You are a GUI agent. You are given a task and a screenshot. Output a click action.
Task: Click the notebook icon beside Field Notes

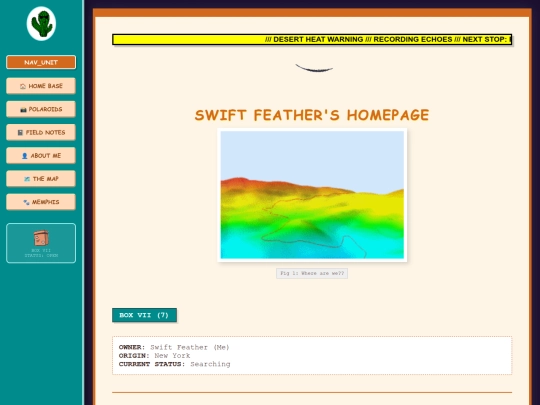(x=20, y=133)
